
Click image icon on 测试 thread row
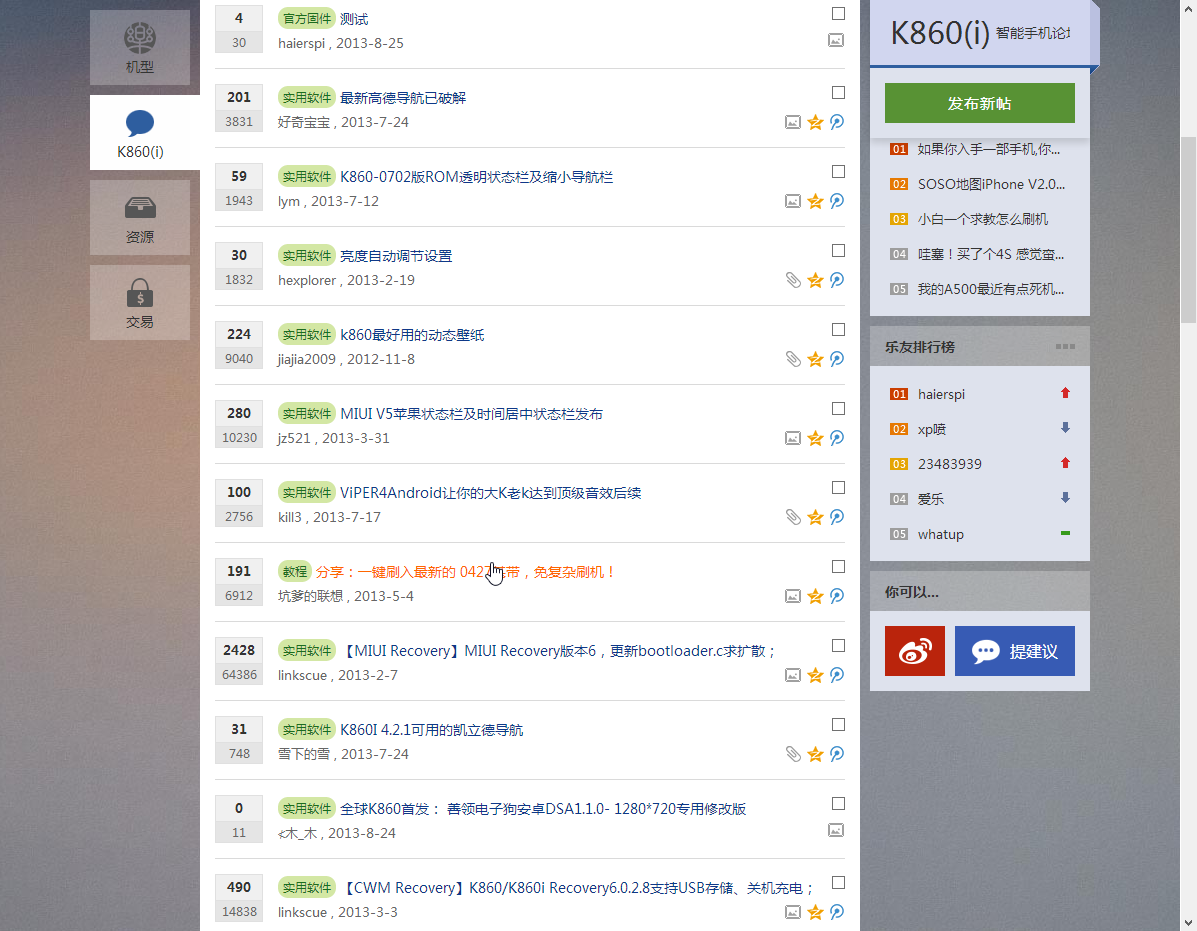pos(836,40)
